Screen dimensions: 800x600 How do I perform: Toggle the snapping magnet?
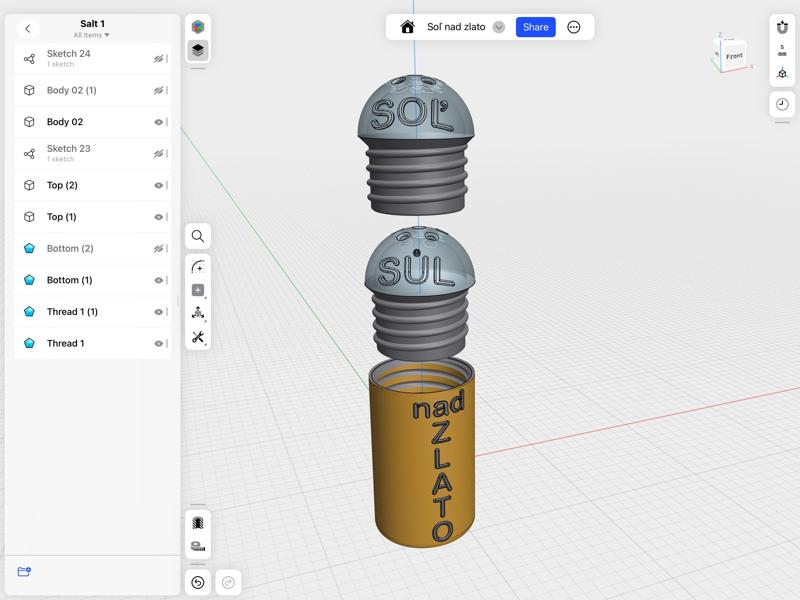pos(782,28)
